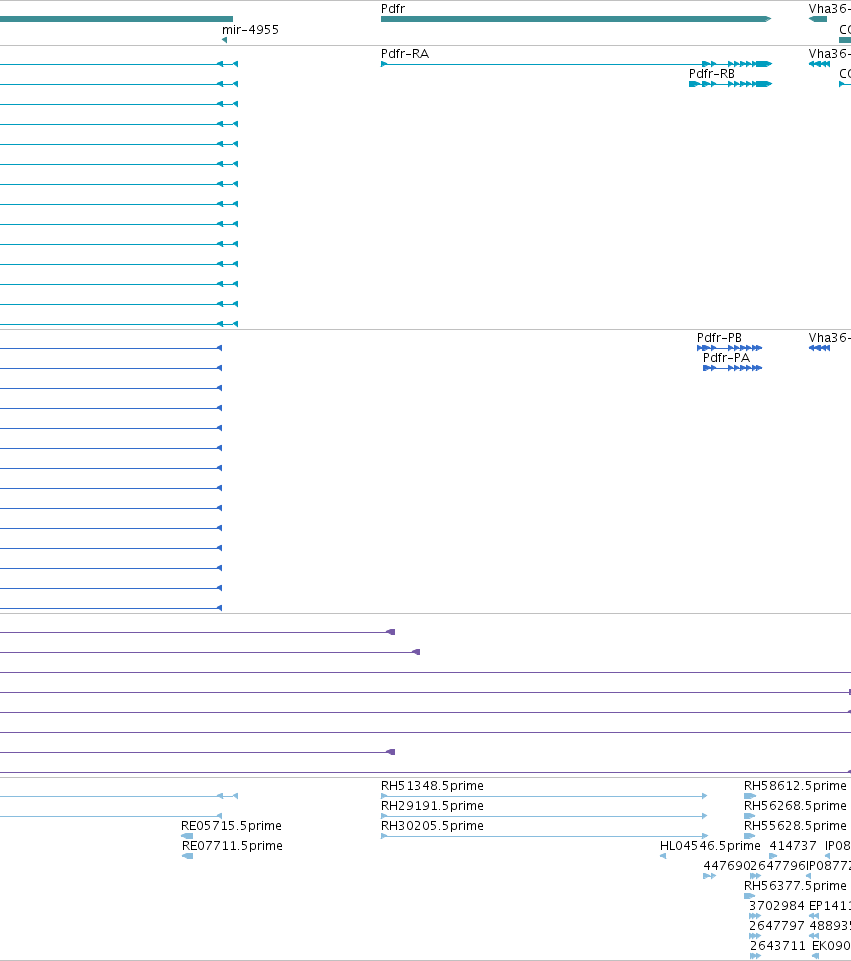Select the HL04546.5prime arrow glyph
851x961 pixels.
tap(663, 856)
